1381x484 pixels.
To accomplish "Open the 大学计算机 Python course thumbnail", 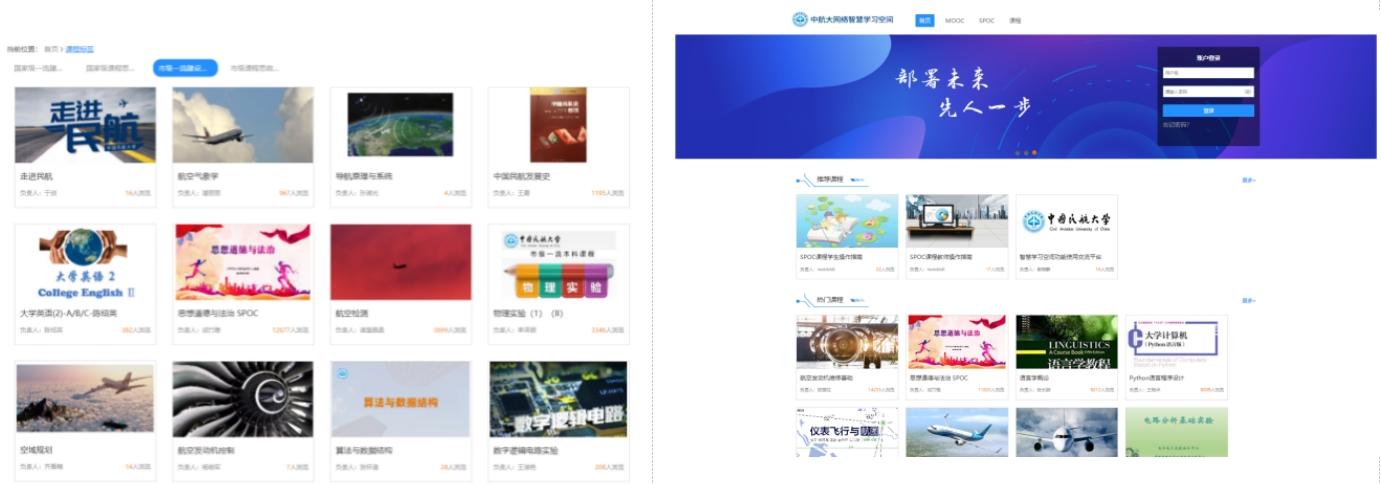I will (1176, 342).
